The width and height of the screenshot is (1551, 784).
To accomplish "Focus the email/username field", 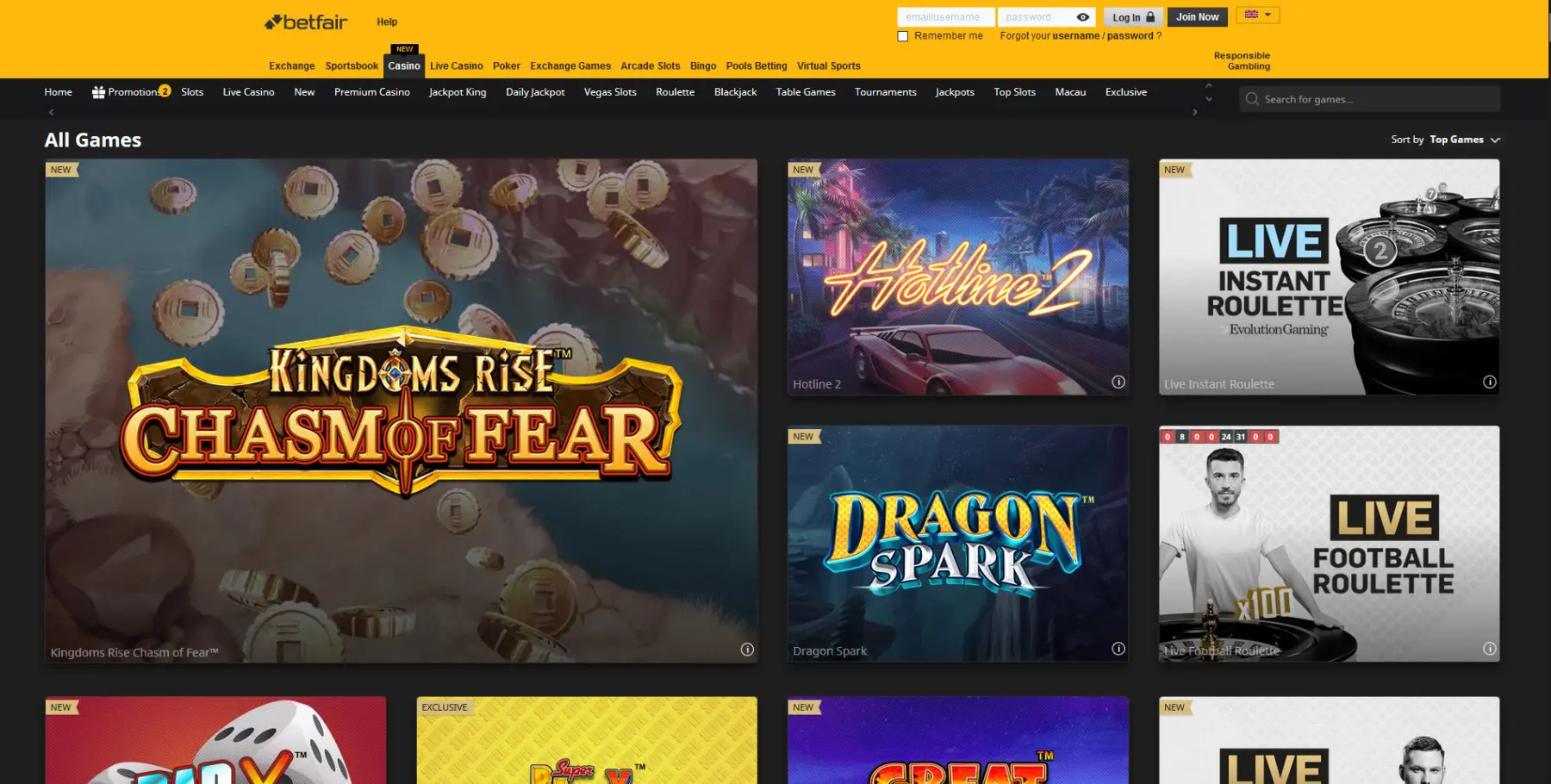I will [946, 17].
